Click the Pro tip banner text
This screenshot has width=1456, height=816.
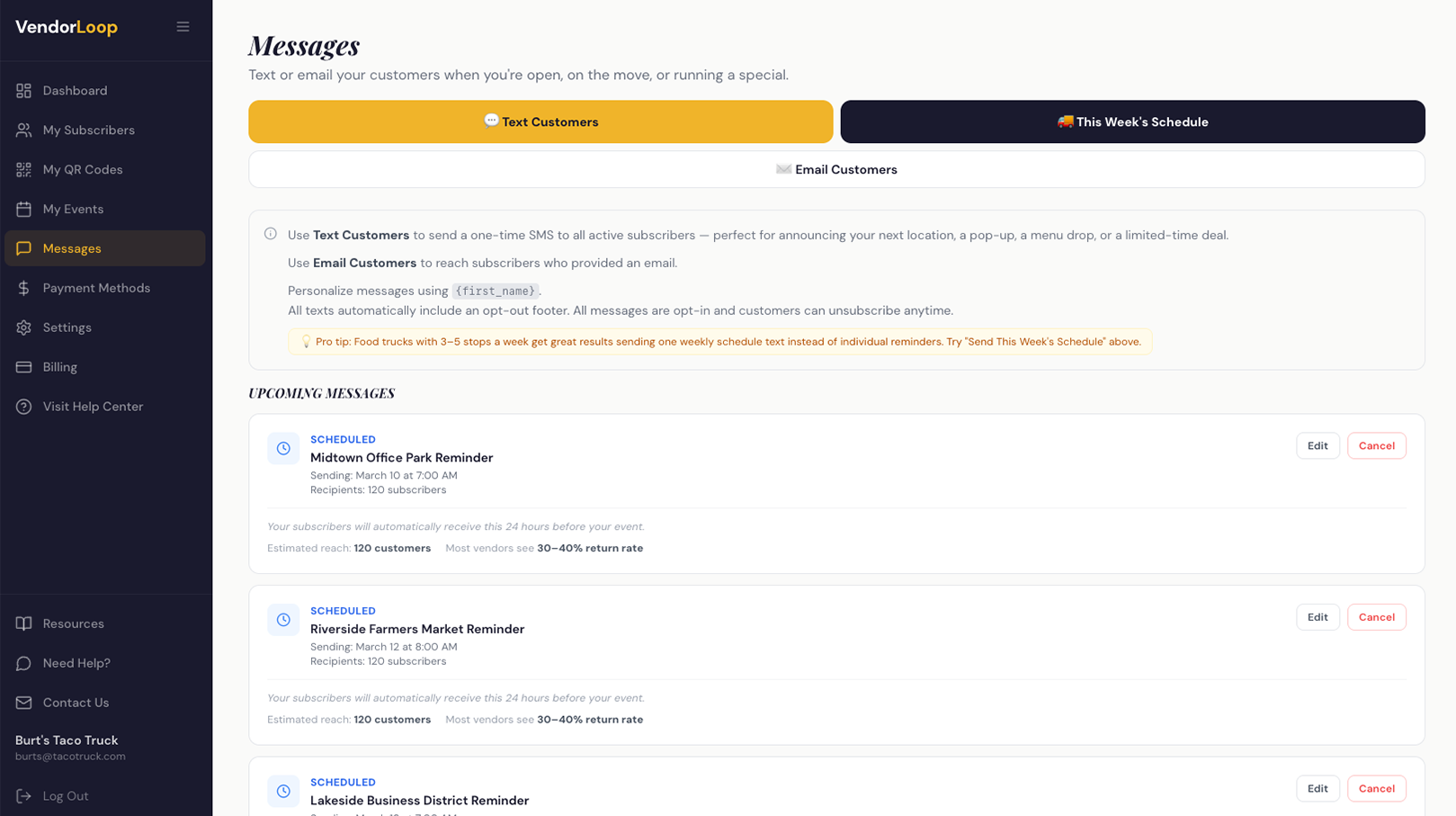pos(719,342)
